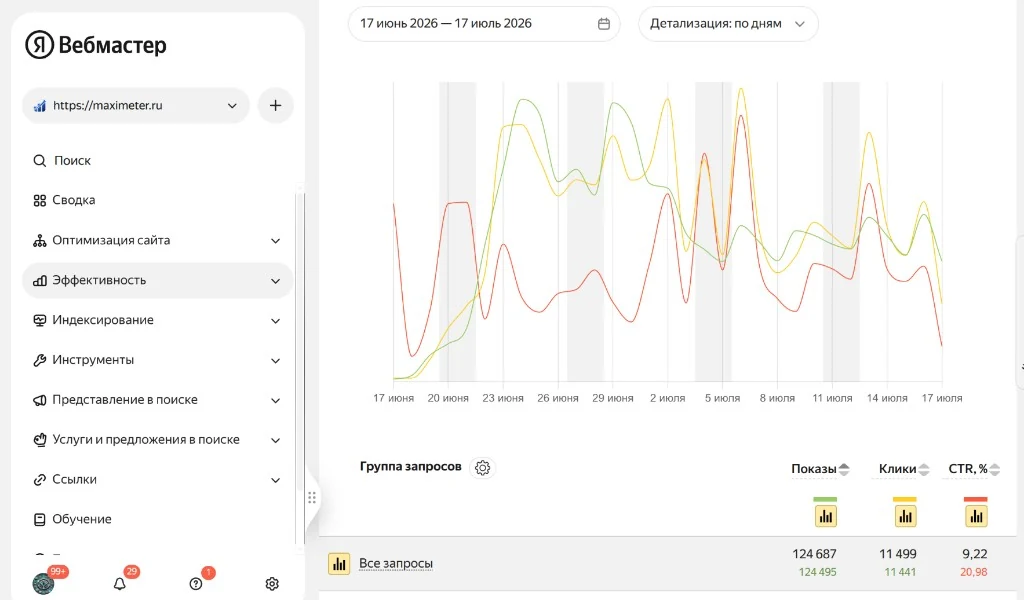
Task: Expand the Индексирование chevron
Action: [x=276, y=321]
